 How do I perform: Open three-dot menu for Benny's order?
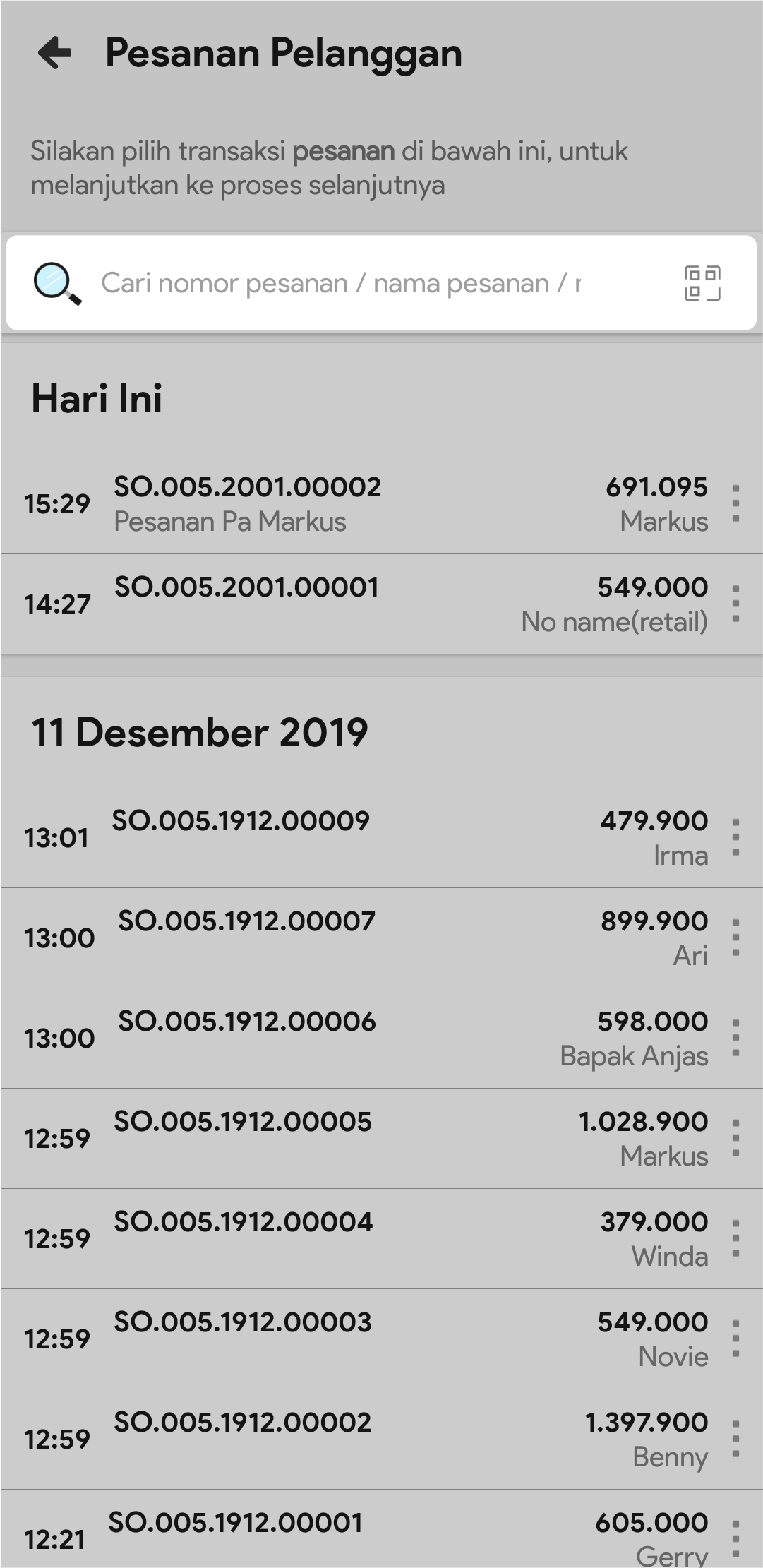[x=735, y=1440]
